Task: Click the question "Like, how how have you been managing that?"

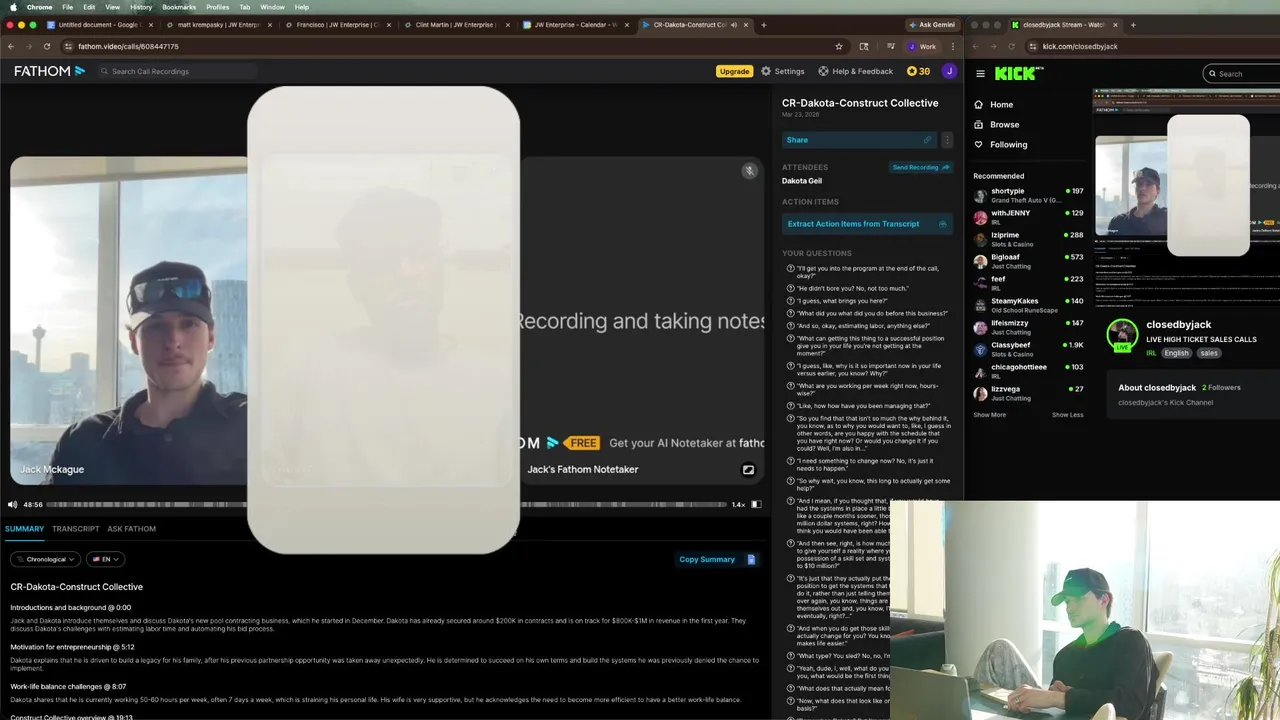Action: [863, 405]
